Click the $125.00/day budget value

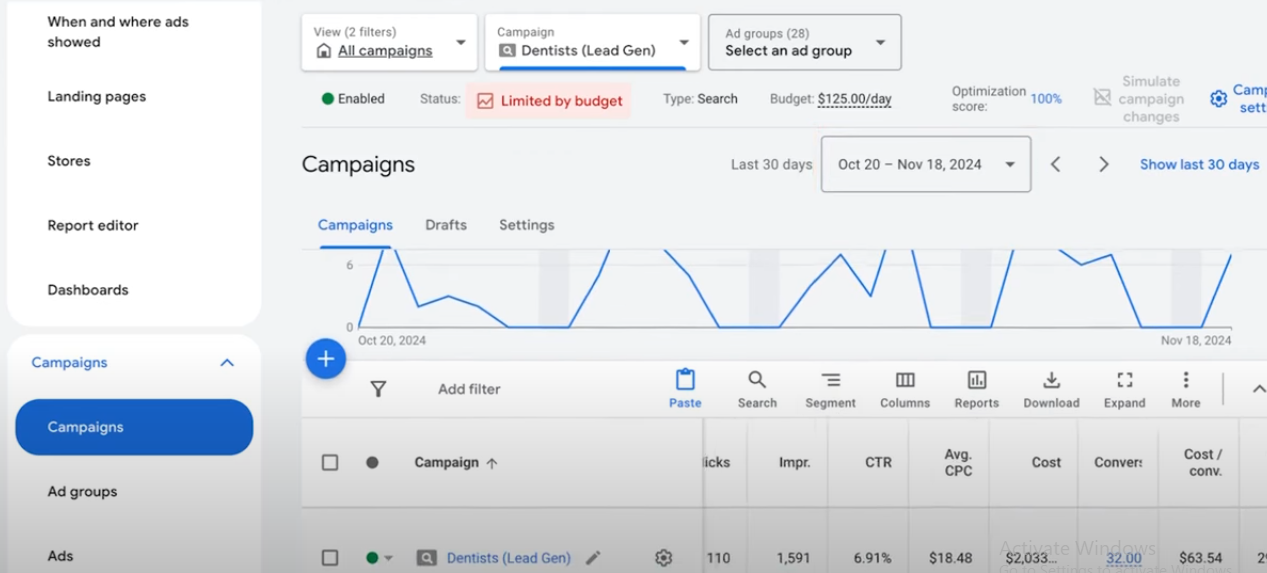854,99
